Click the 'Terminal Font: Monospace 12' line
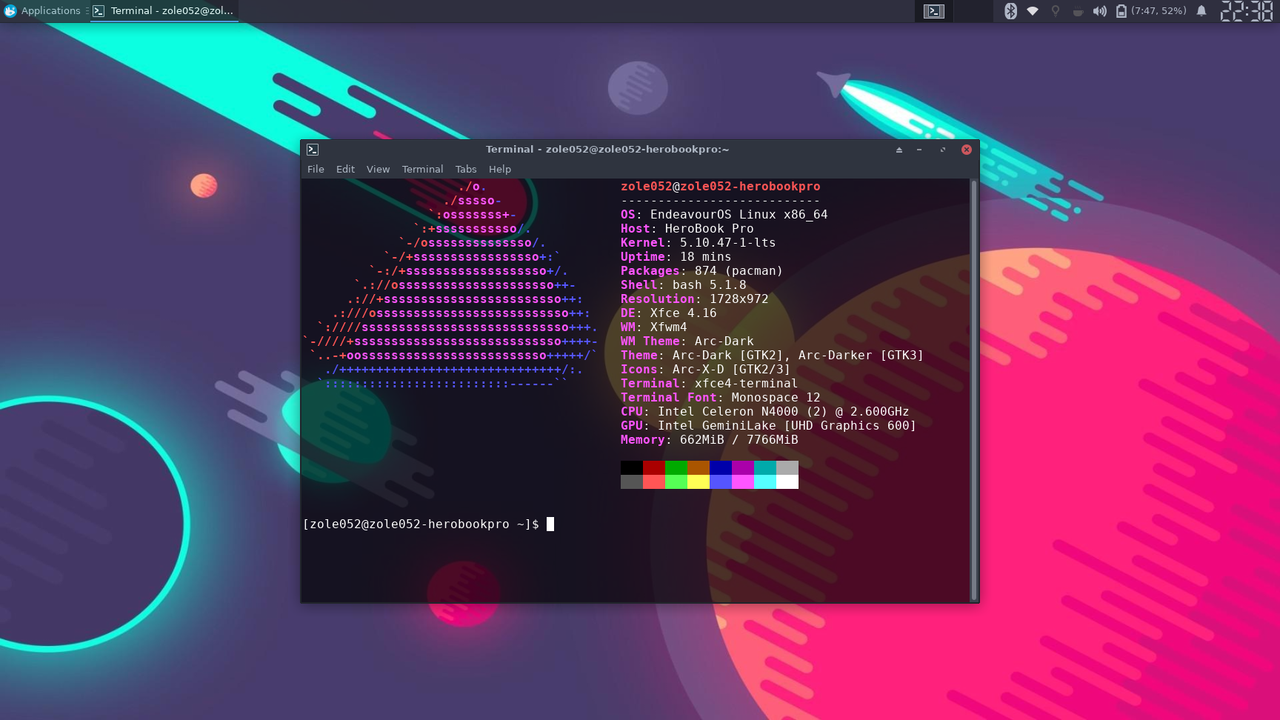 point(720,397)
